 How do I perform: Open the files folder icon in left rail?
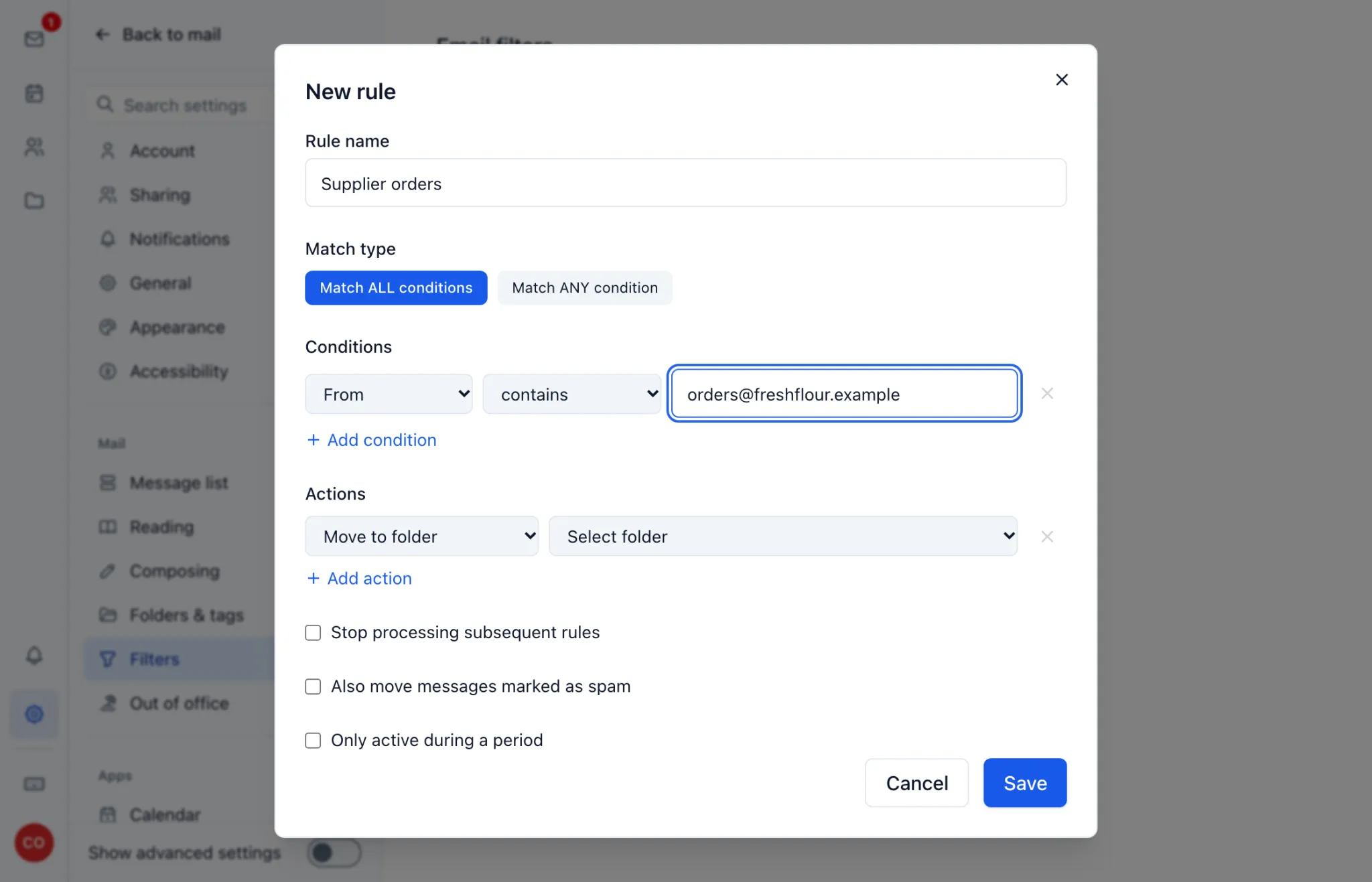pyautogui.click(x=34, y=200)
